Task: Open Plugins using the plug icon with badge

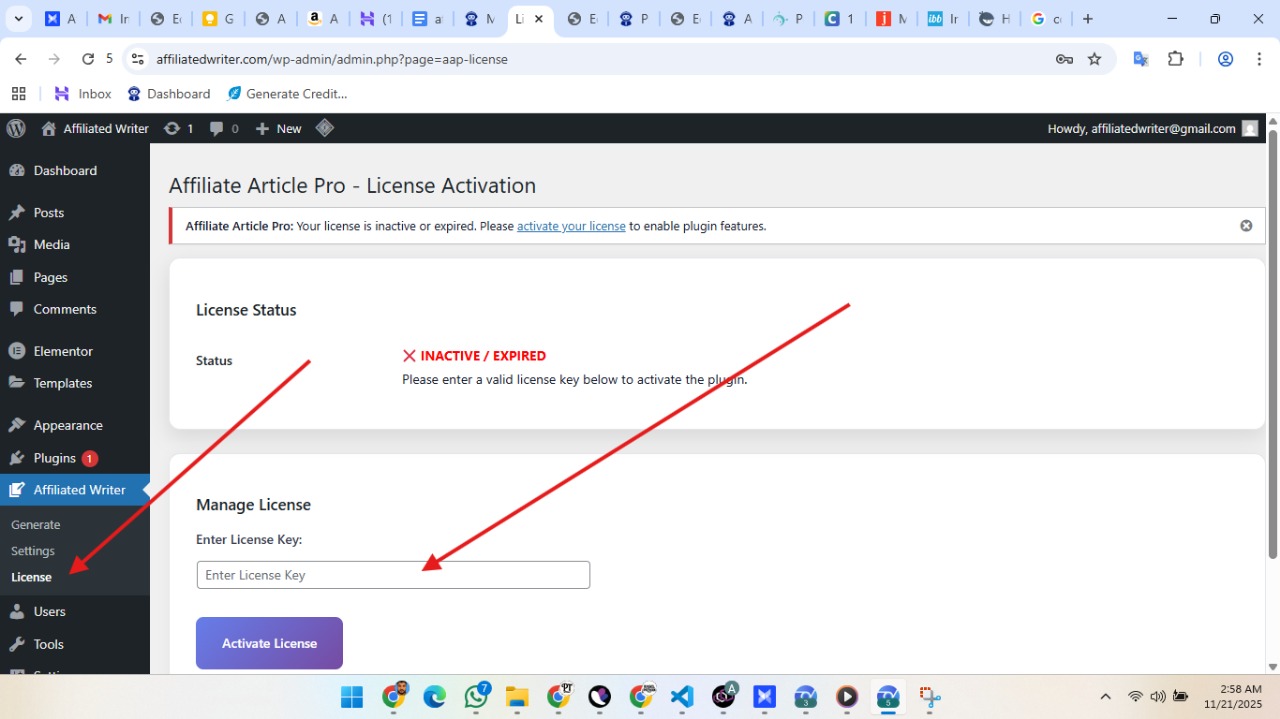Action: 18,458
